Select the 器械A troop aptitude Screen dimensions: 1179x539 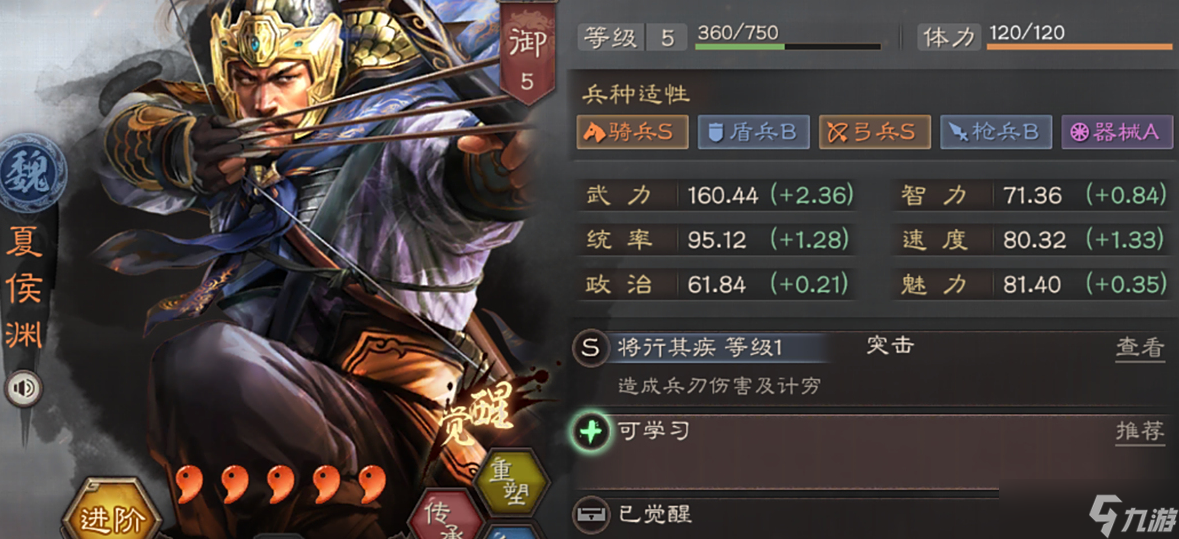pyautogui.click(x=1117, y=132)
